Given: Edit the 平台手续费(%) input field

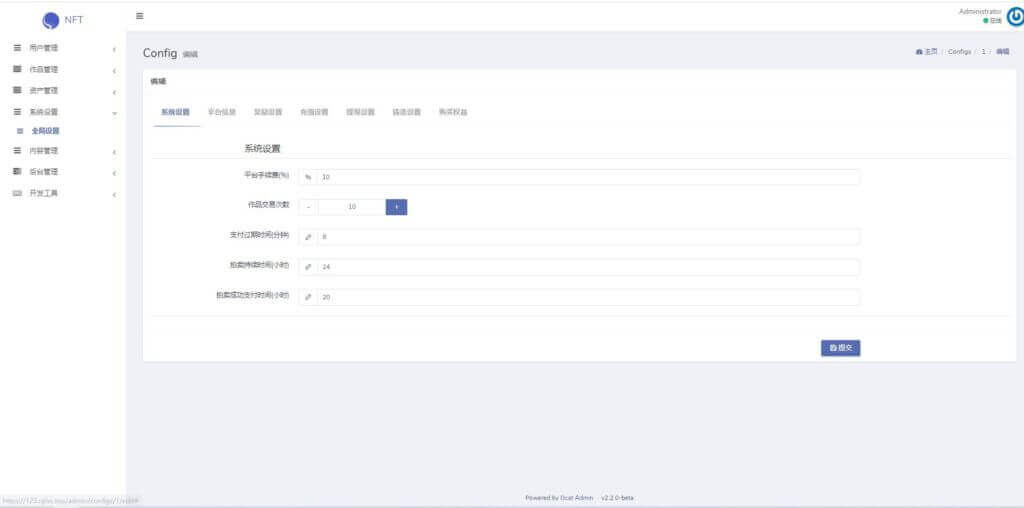Looking at the screenshot, I should pos(588,177).
